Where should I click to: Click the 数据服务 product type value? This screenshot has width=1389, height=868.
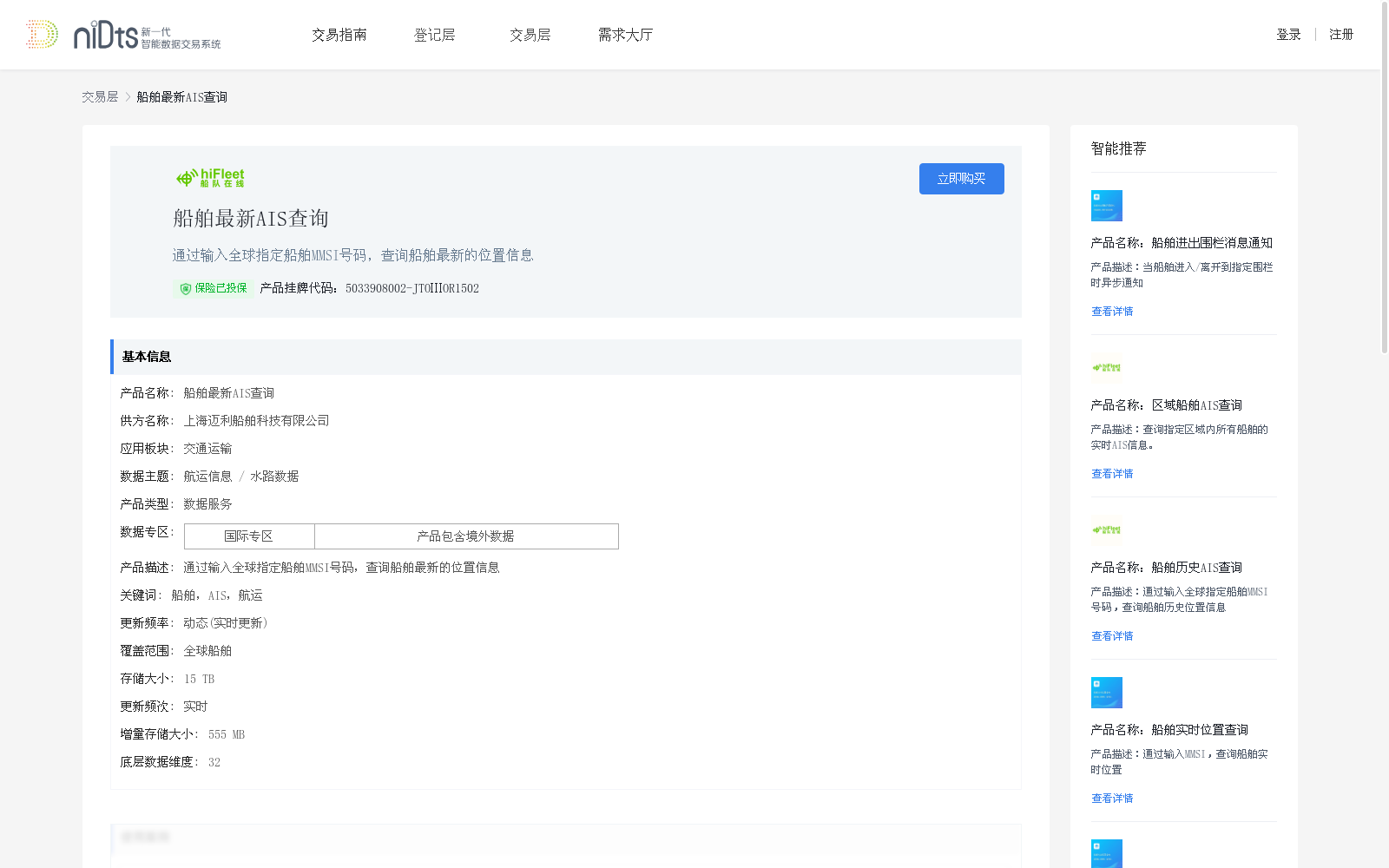207,504
